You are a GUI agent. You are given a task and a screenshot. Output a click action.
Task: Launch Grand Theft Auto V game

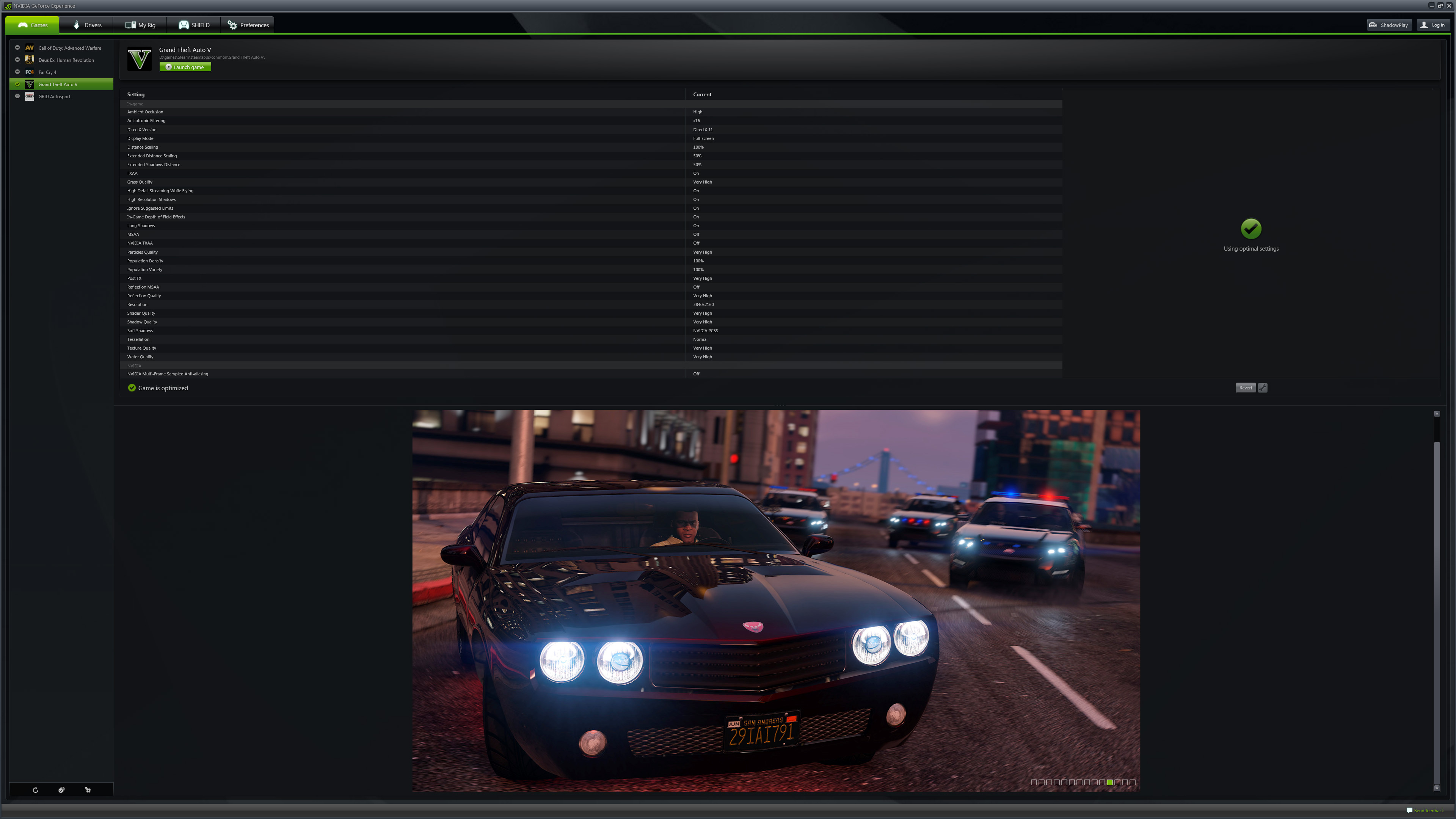pyautogui.click(x=185, y=67)
